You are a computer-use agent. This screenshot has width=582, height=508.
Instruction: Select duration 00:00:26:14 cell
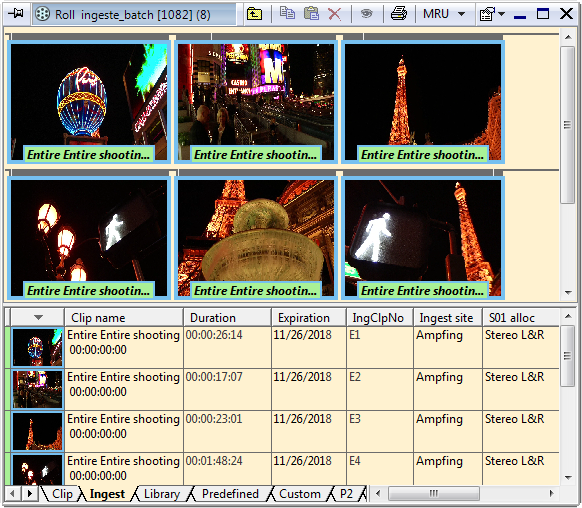click(227, 347)
